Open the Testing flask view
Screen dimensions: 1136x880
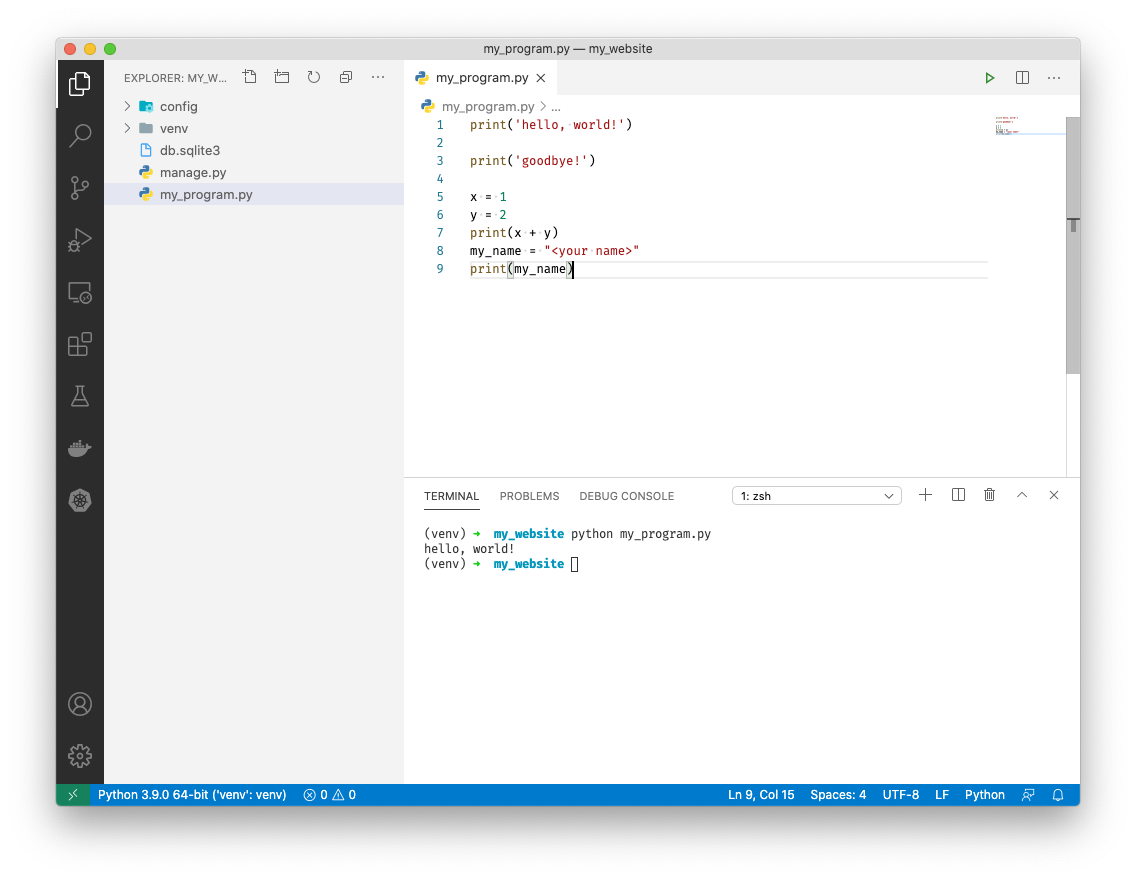(80, 395)
